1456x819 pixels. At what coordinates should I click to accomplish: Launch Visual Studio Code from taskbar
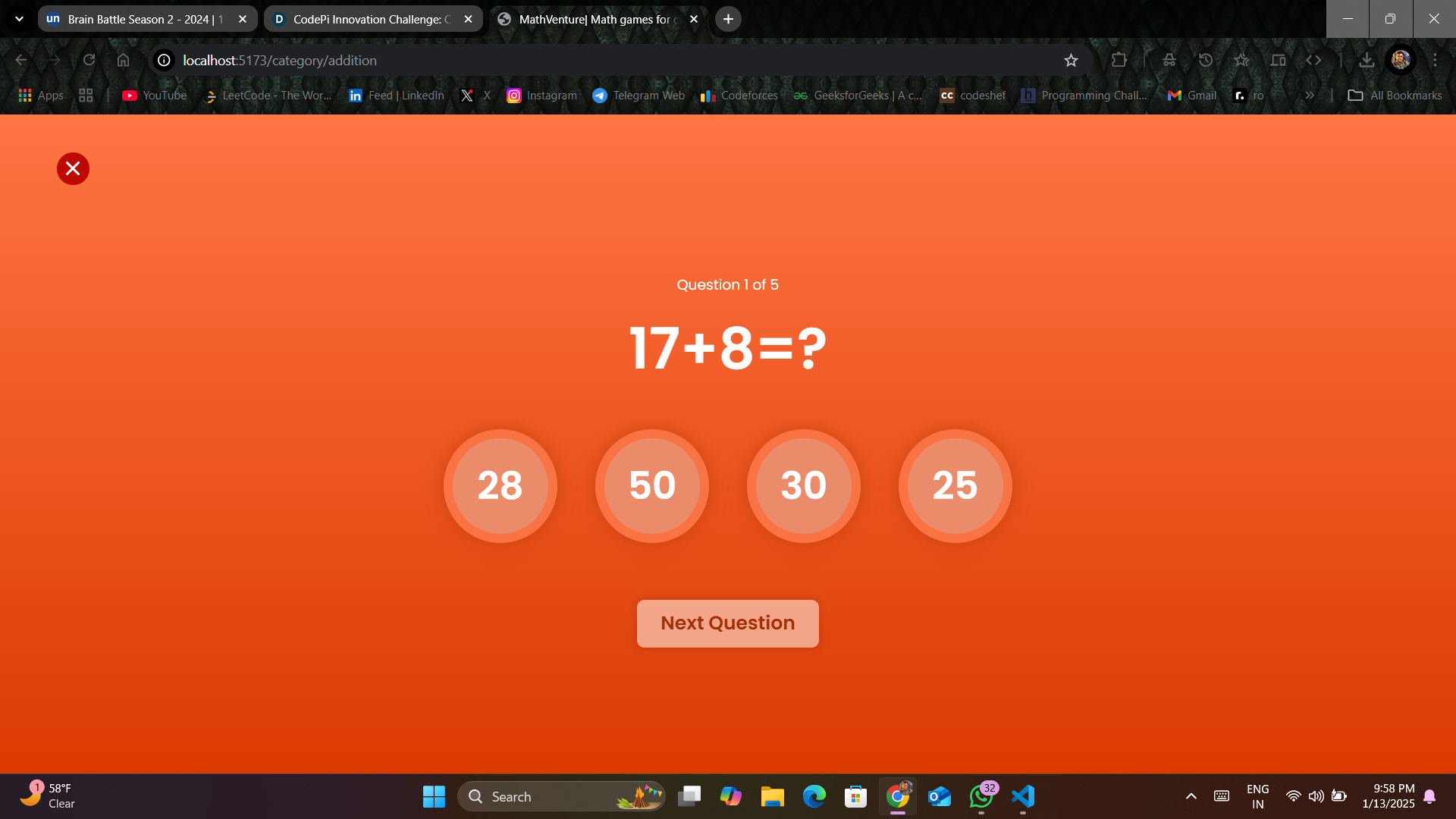[x=1022, y=796]
